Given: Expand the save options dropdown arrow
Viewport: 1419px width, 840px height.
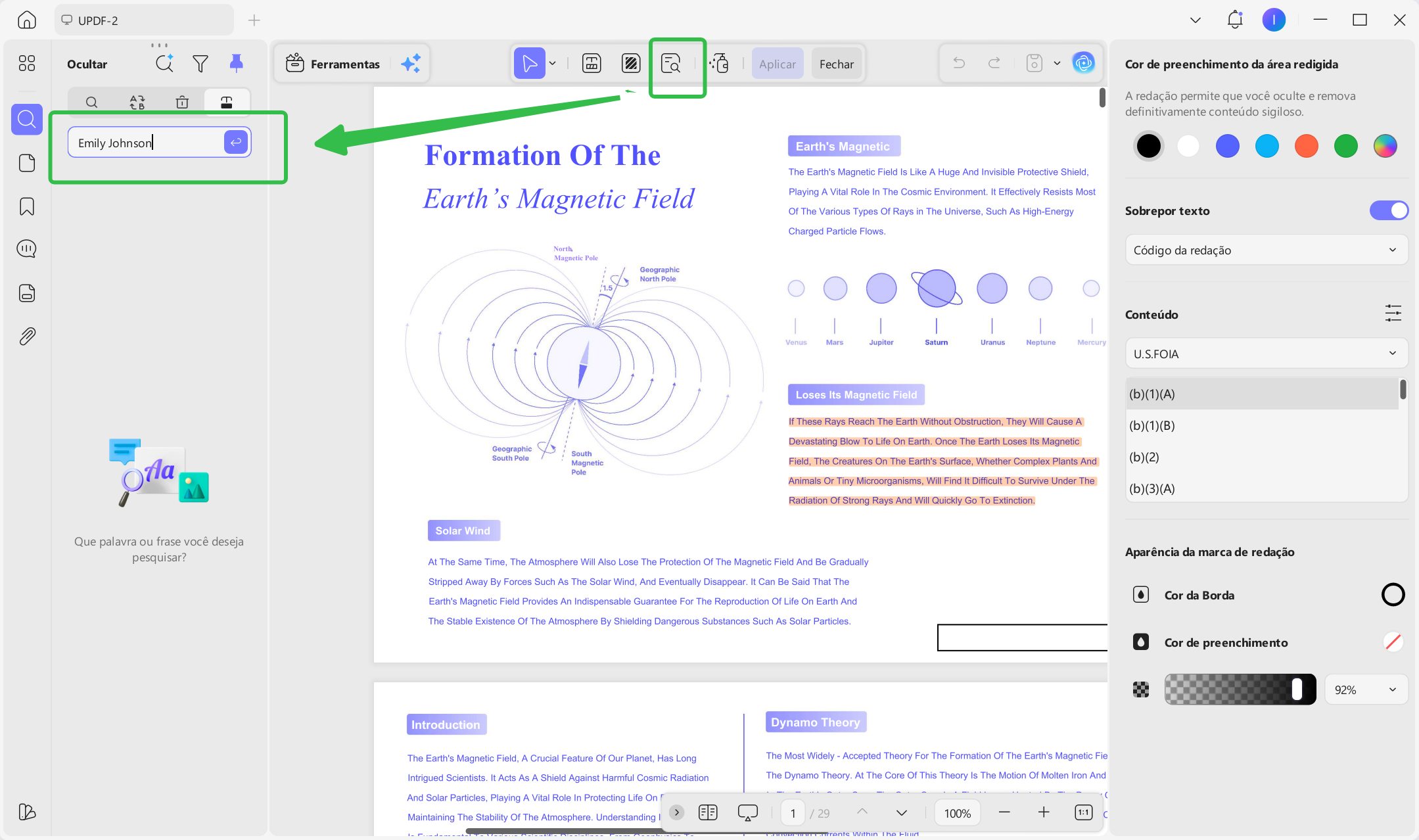Looking at the screenshot, I should [1057, 63].
